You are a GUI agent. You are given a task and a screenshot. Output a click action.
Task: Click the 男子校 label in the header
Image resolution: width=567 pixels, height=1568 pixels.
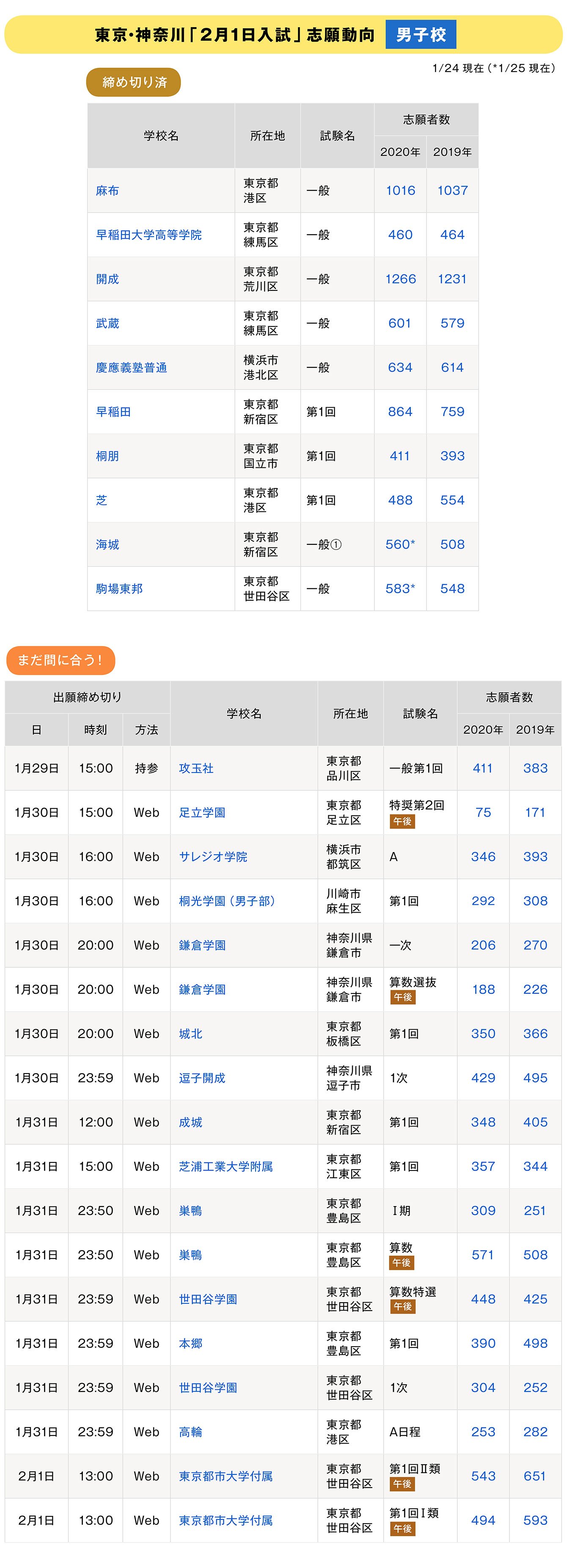click(x=421, y=35)
